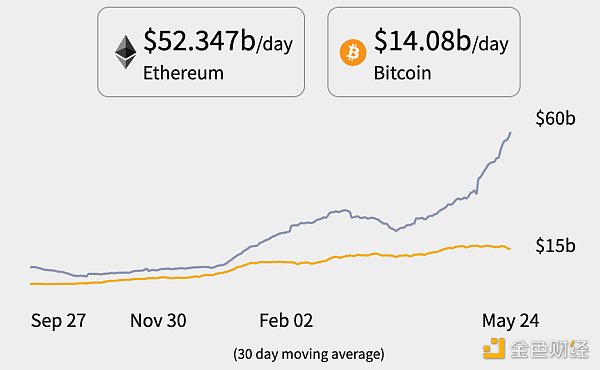Select the Bitcoin $14.08b/day card

tap(424, 52)
